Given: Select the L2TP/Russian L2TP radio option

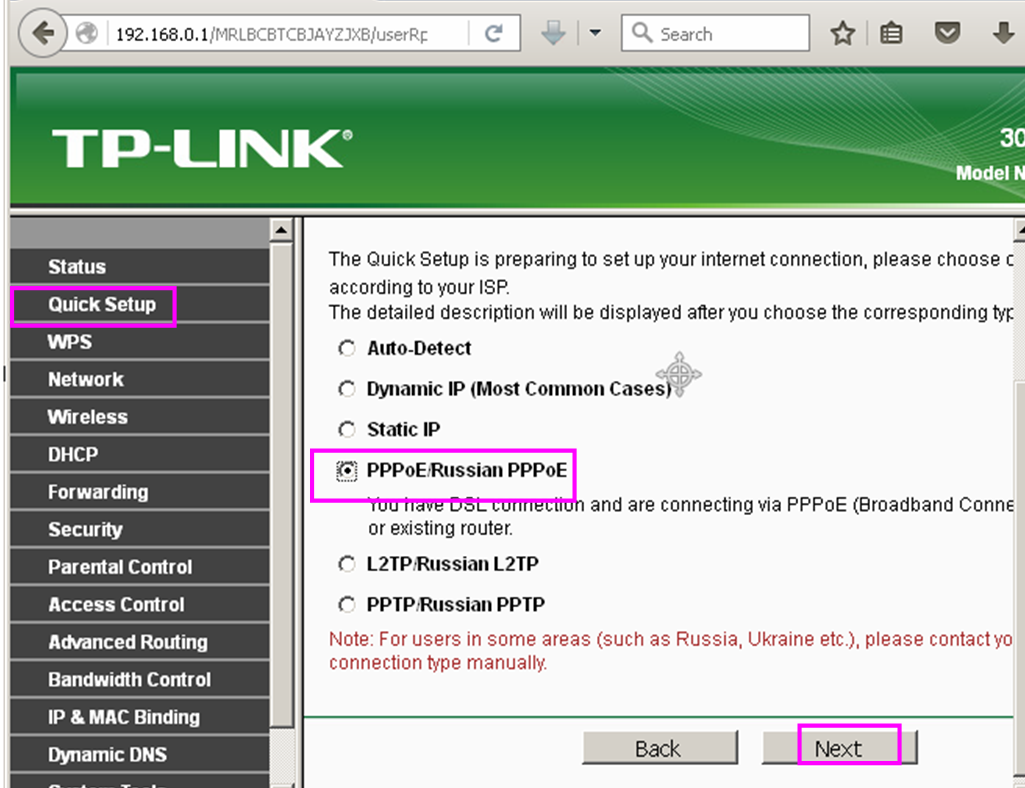Looking at the screenshot, I should click(x=346, y=564).
